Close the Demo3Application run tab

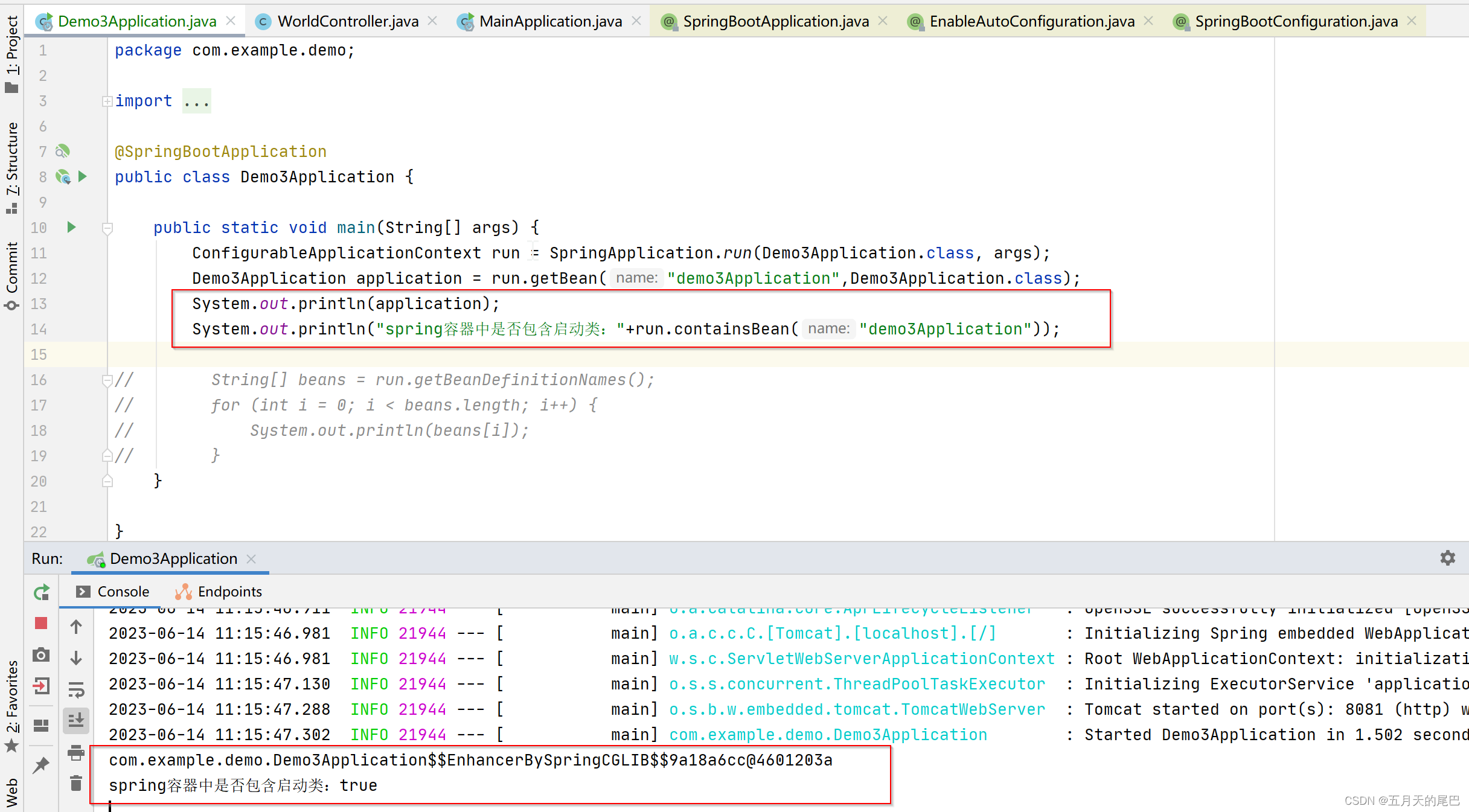252,559
